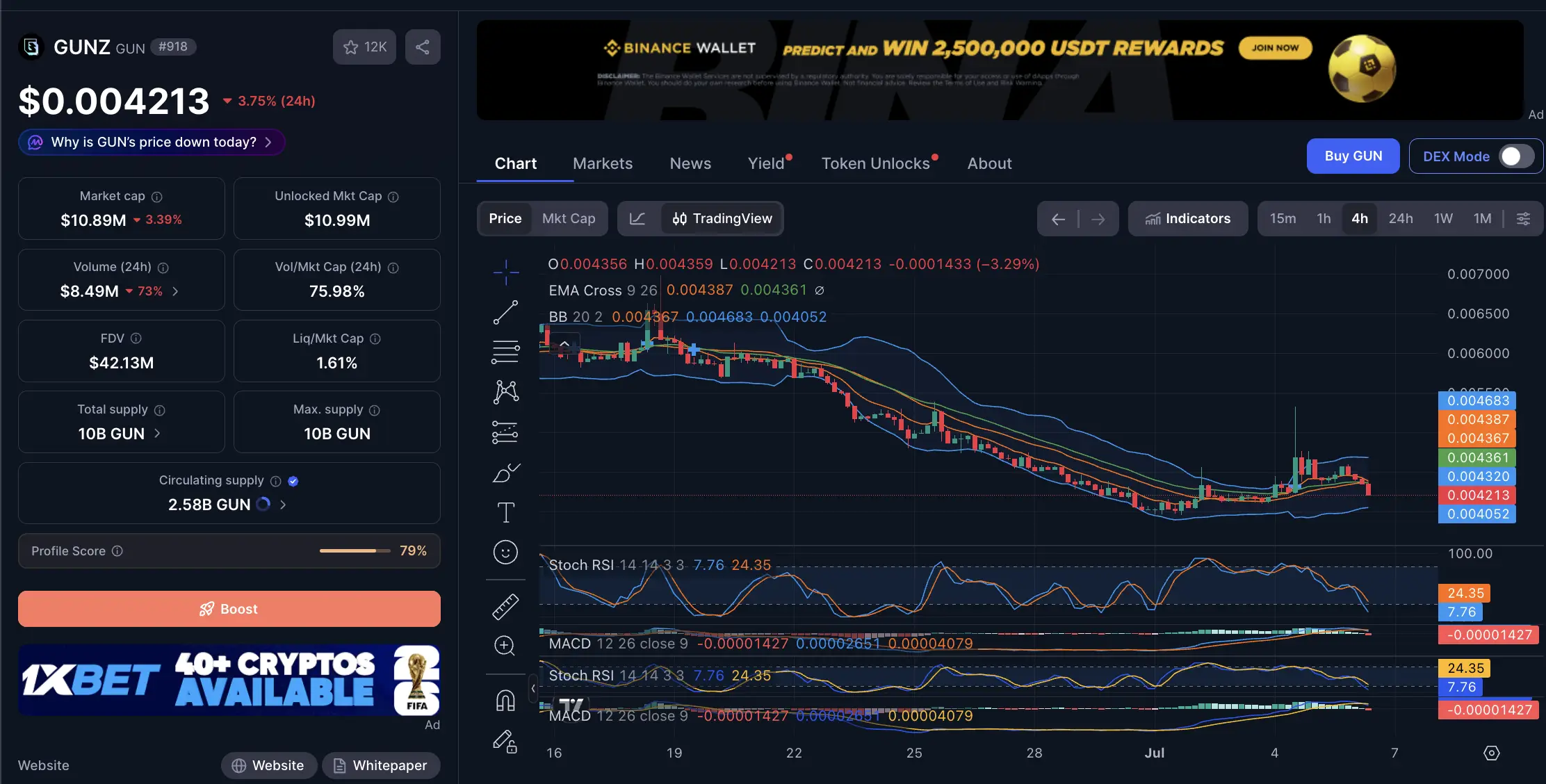This screenshot has height=784, width=1546.
Task: Open the share icon button
Action: [423, 47]
